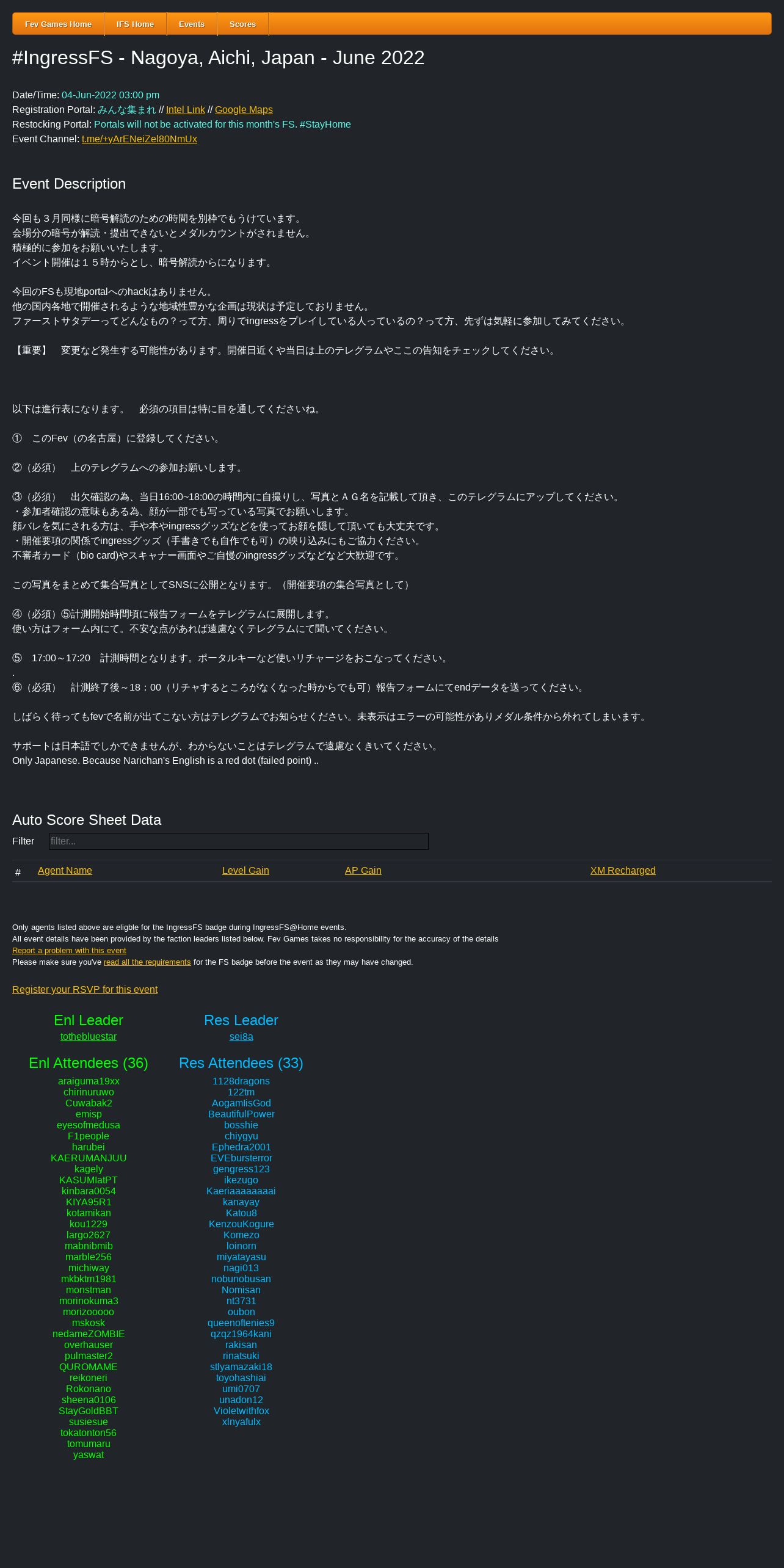Click the Res Attendees (33) heading
This screenshot has height=1568, width=784.
pos(241,1064)
